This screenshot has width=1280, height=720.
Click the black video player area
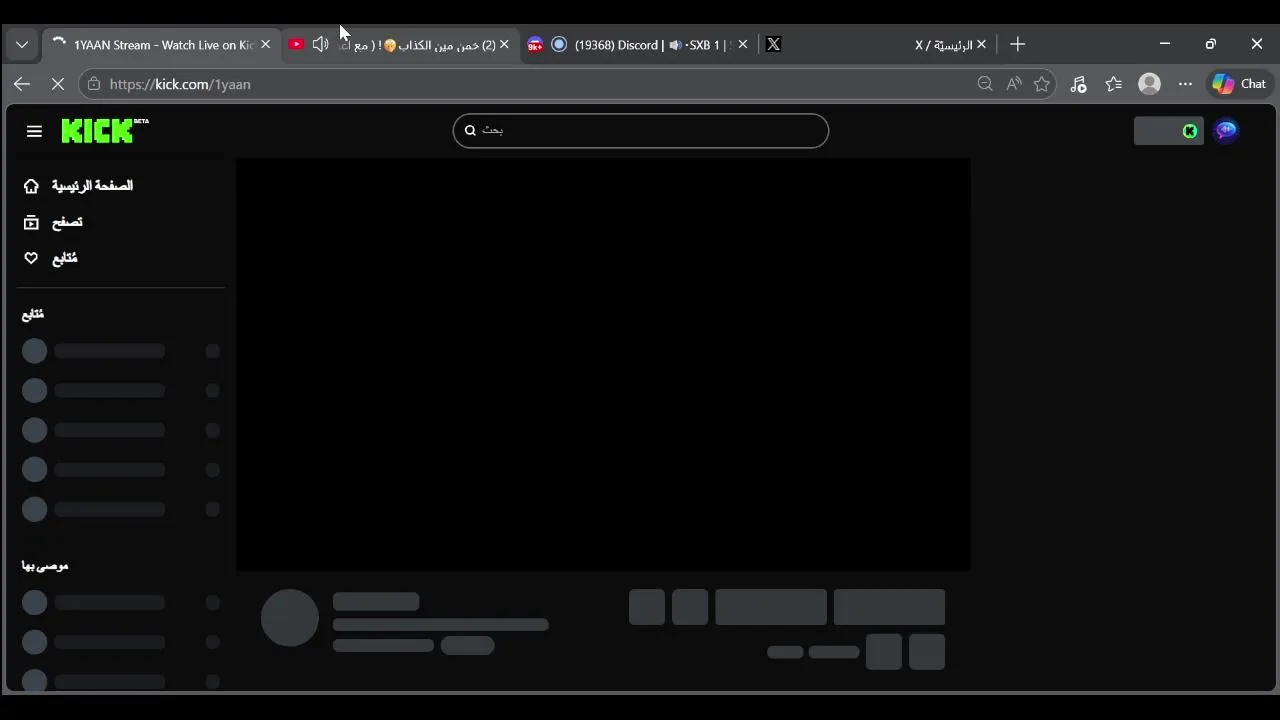(603, 364)
